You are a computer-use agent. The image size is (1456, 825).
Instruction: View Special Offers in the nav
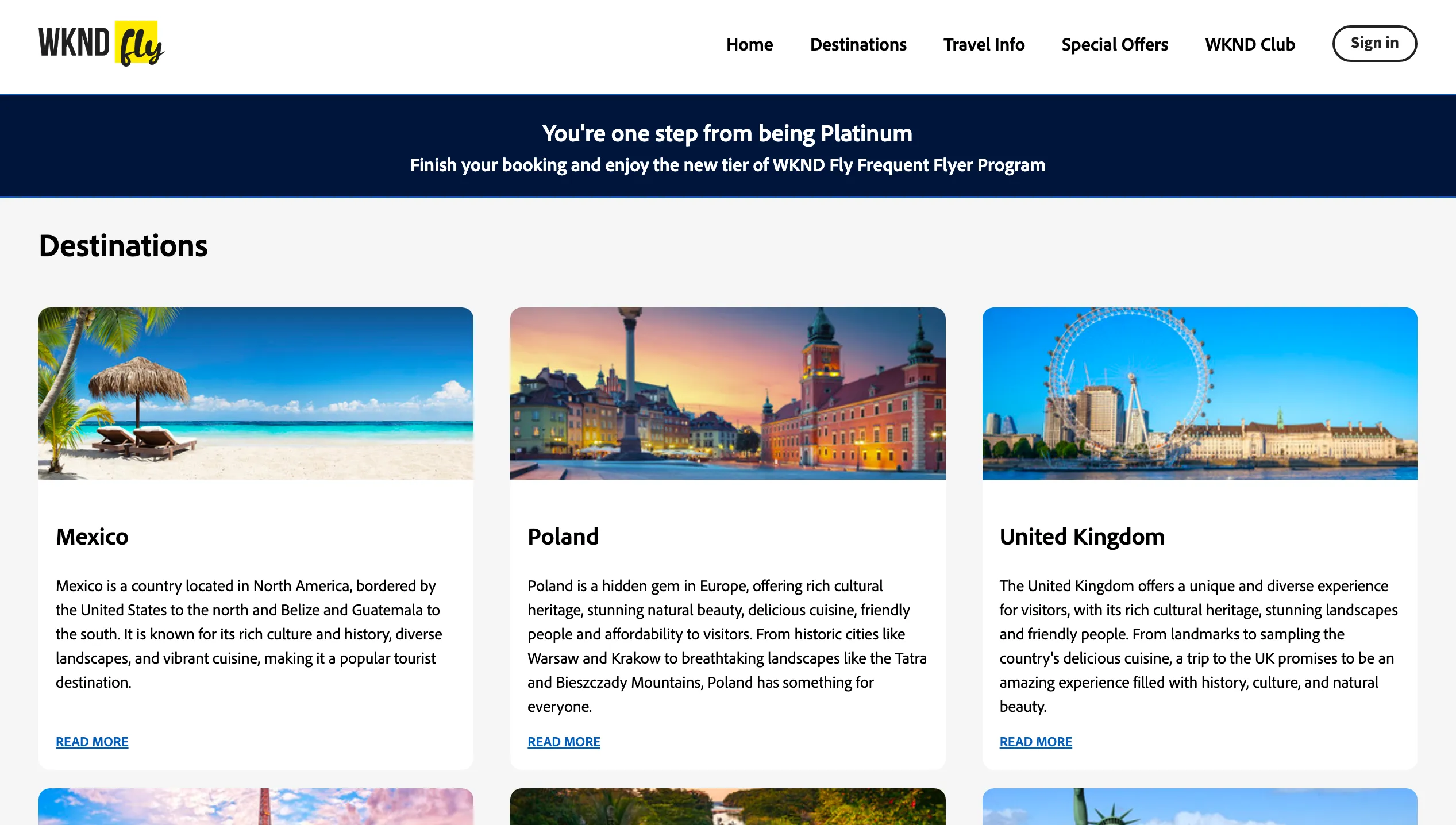click(x=1115, y=44)
